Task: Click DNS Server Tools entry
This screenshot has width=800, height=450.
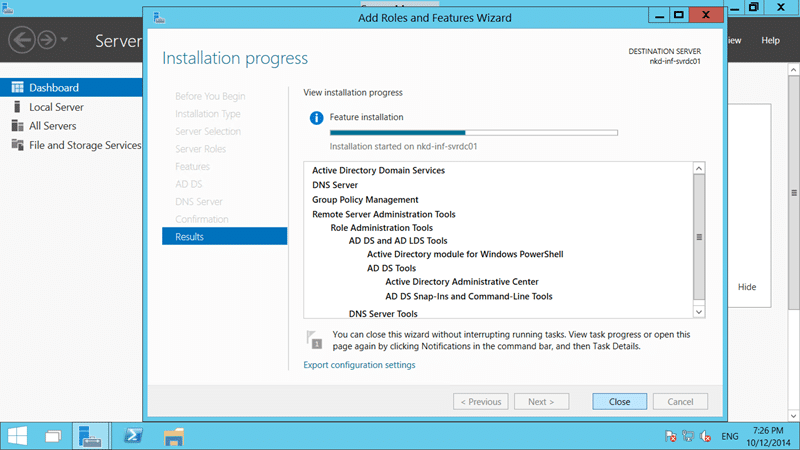Action: (383, 314)
